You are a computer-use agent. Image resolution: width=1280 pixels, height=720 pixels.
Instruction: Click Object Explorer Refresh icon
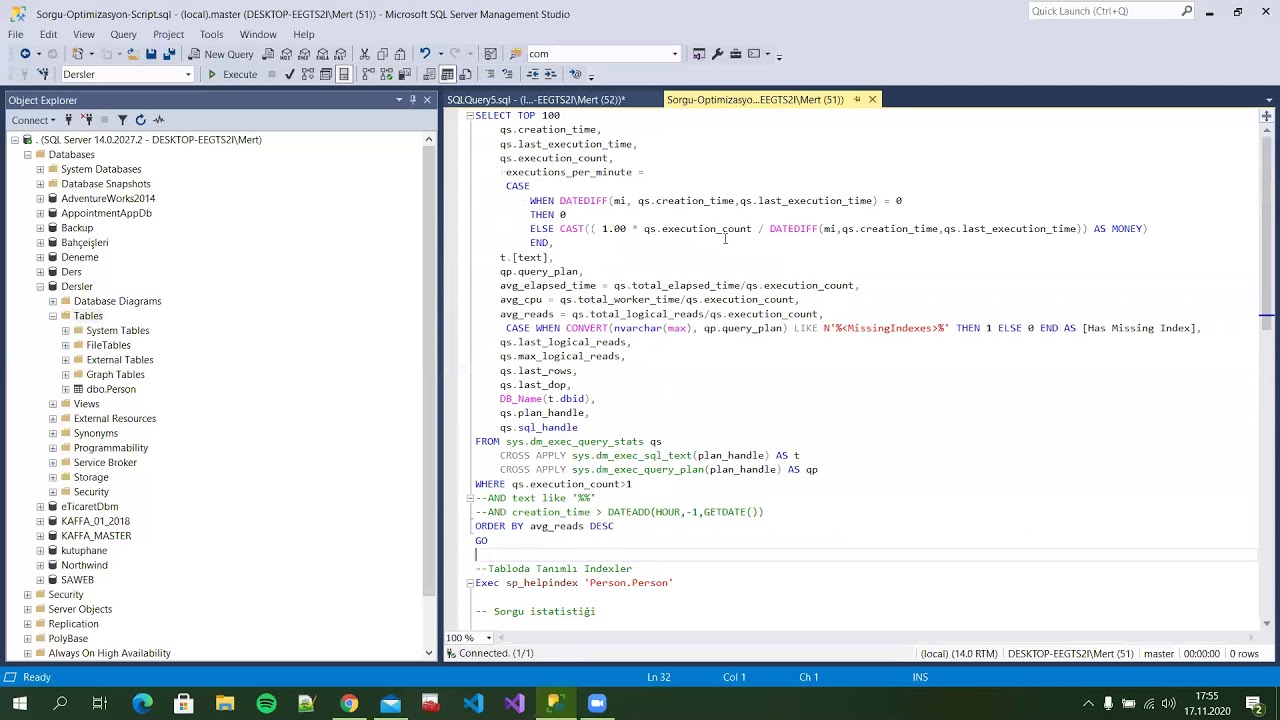pos(140,120)
